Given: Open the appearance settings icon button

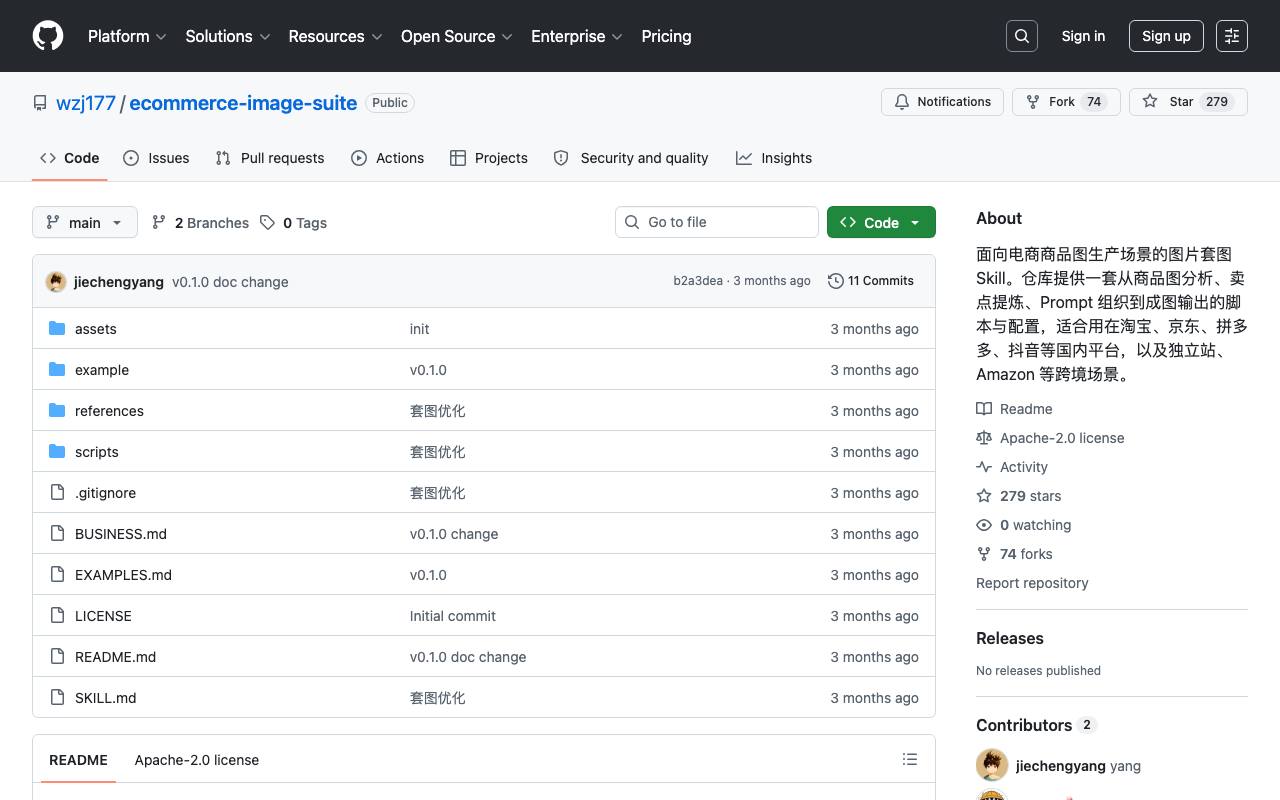Looking at the screenshot, I should point(1232,36).
